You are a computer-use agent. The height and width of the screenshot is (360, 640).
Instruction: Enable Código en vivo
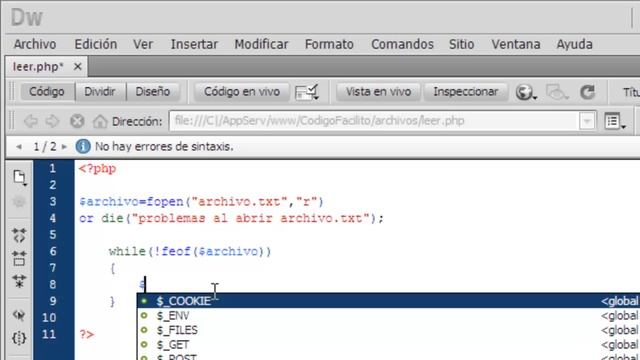(242, 91)
